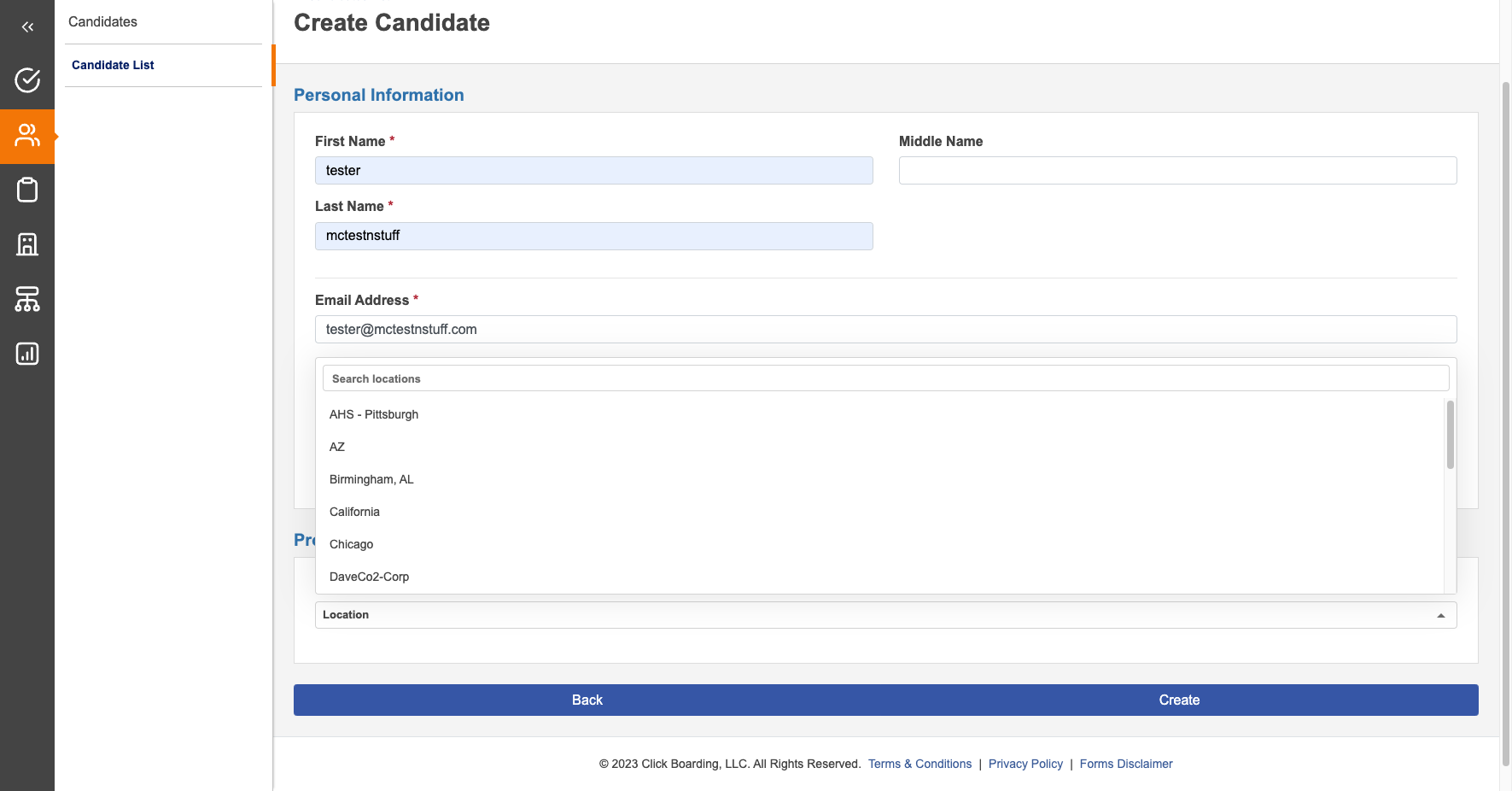Open Terms & Conditions link
Screen dimensions: 1512x791
point(919,764)
